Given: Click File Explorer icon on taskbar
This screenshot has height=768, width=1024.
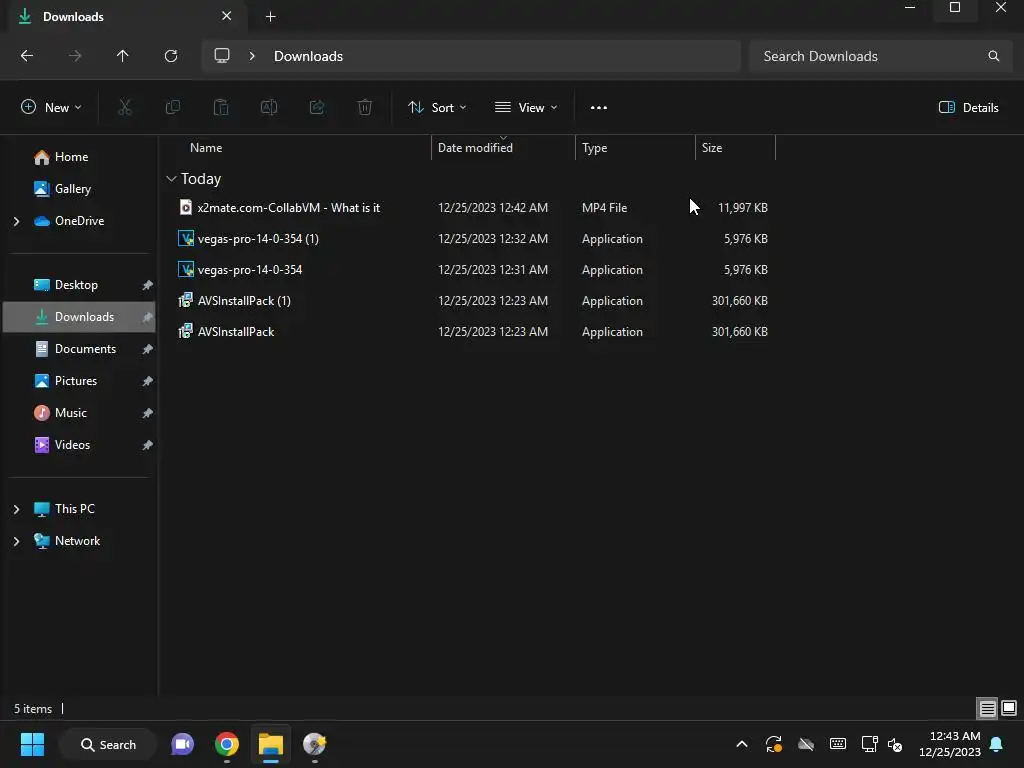Looking at the screenshot, I should pos(270,744).
